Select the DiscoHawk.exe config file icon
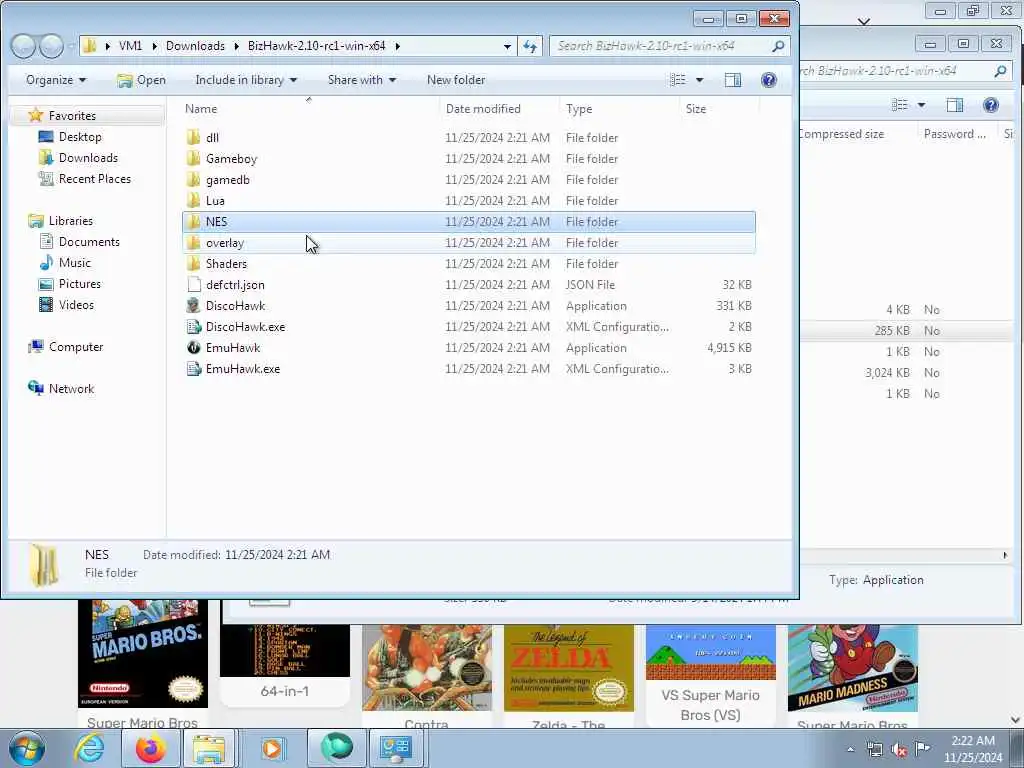1024x768 pixels. 193,327
